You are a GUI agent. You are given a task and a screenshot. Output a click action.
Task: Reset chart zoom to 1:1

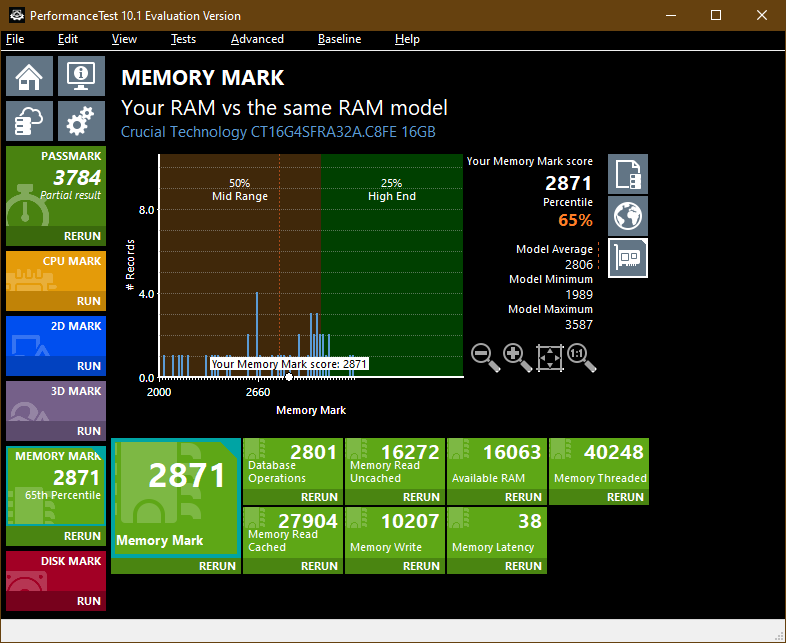[x=581, y=357]
